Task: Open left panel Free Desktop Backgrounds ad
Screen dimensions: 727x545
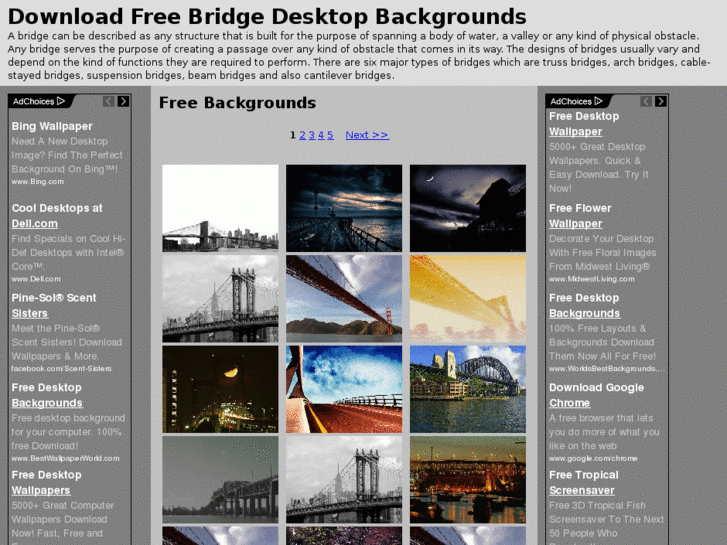Action: pyautogui.click(x=47, y=395)
